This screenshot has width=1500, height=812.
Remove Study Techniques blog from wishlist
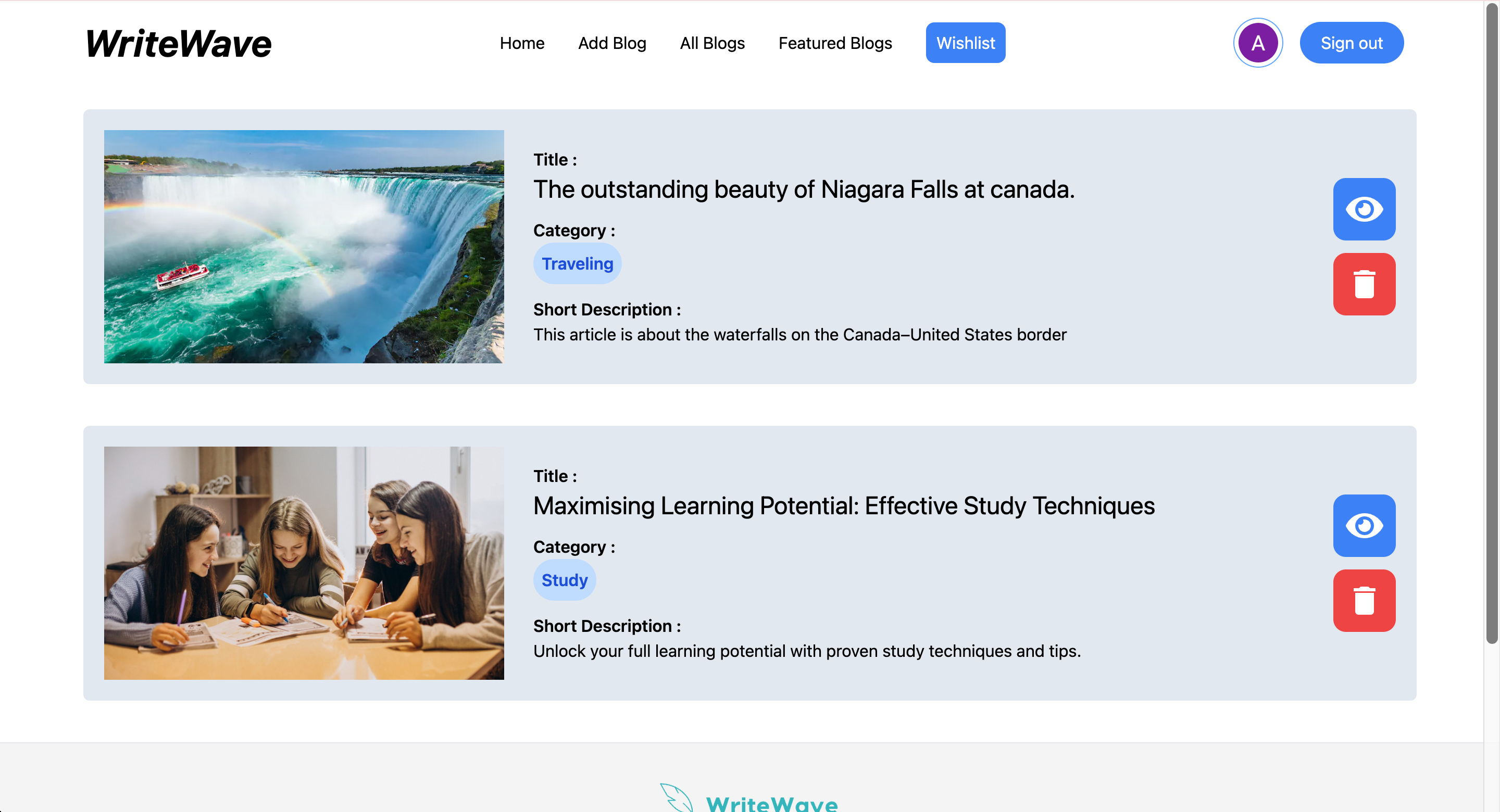1364,600
